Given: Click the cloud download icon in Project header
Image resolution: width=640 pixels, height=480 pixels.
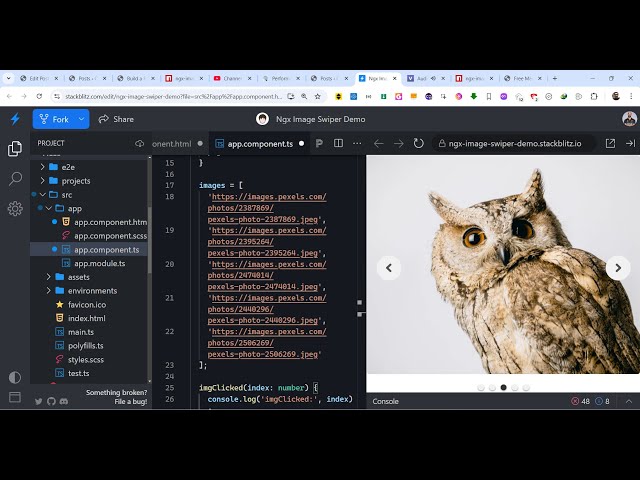Looking at the screenshot, I should point(139,144).
